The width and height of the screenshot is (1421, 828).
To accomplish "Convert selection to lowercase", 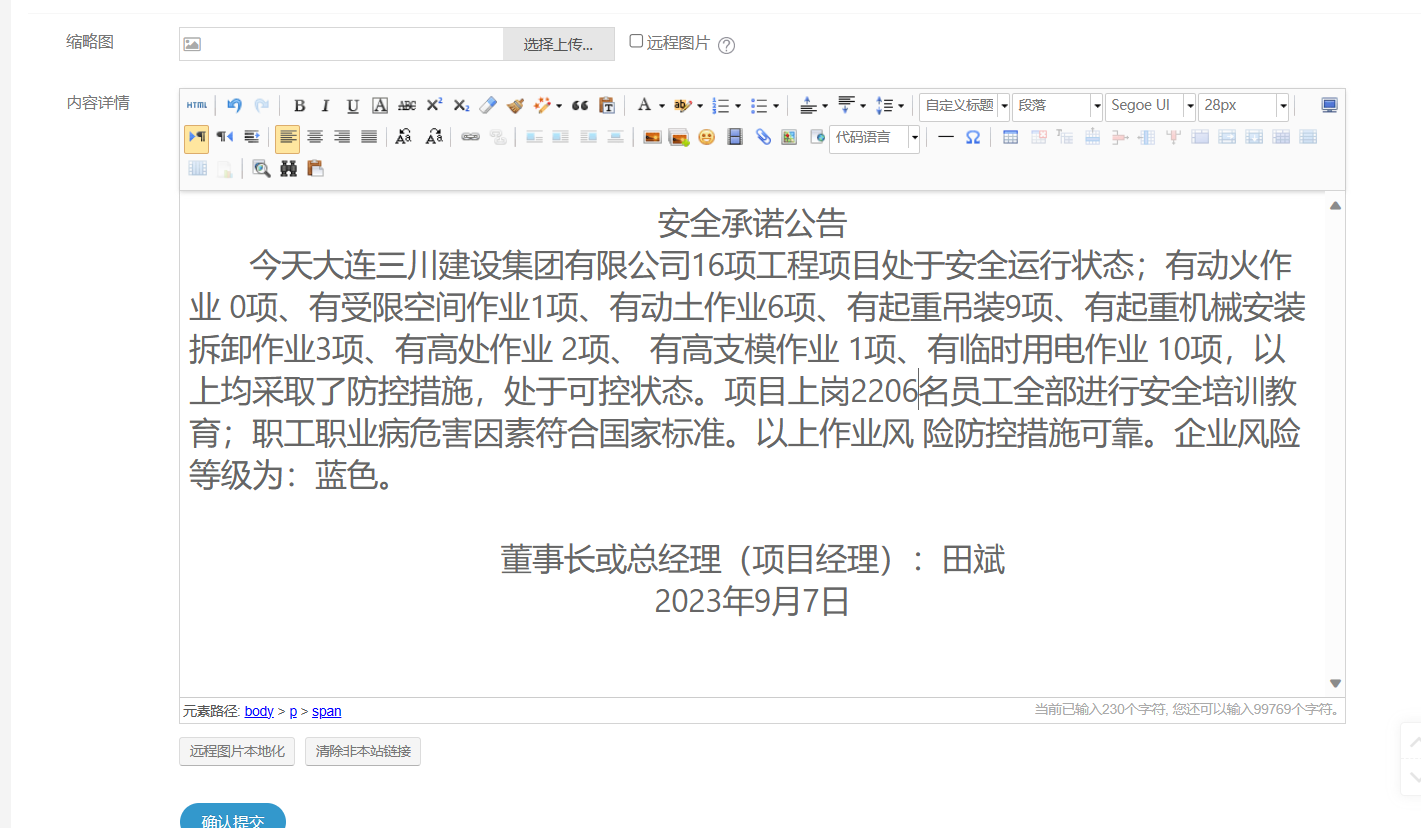I will 433,137.
